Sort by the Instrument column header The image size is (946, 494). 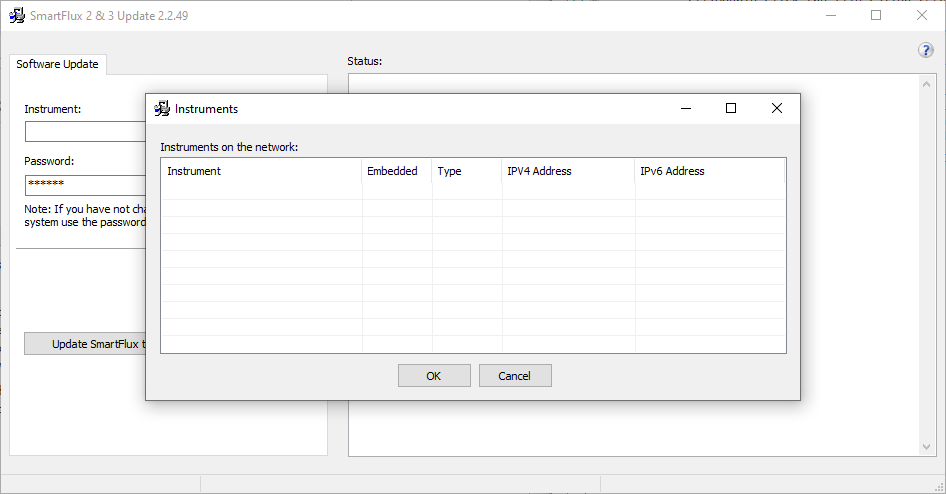click(x=261, y=171)
